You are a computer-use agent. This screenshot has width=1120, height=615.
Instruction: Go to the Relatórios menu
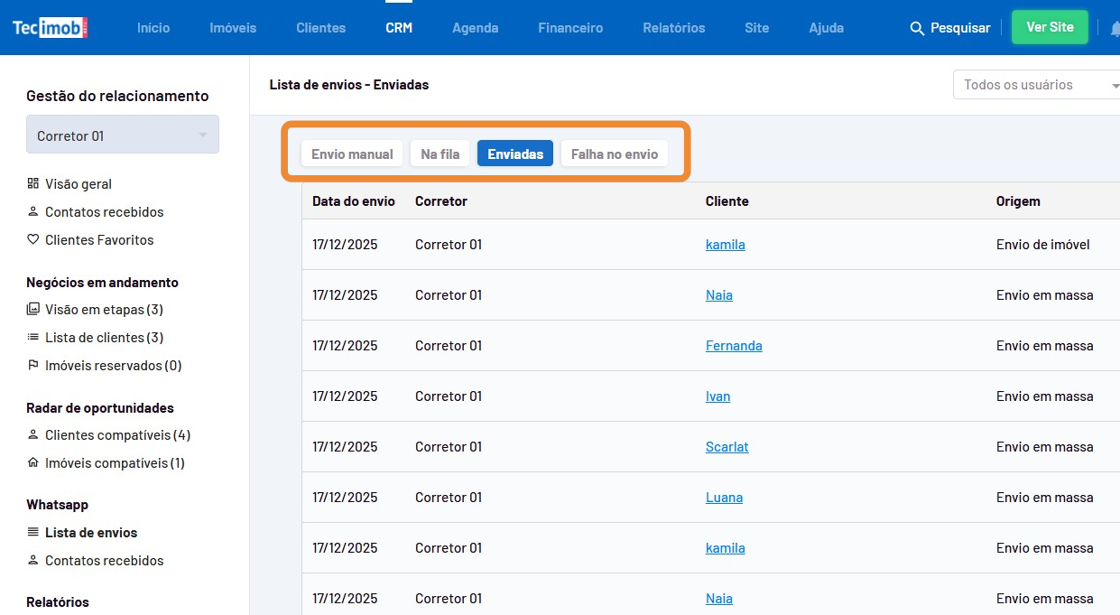coord(673,28)
